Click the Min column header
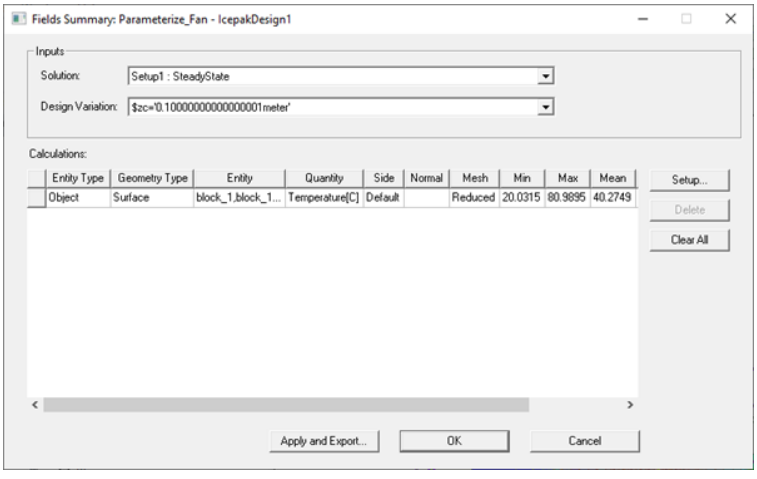Screen dimensions: 757x479 pyautogui.click(x=522, y=178)
